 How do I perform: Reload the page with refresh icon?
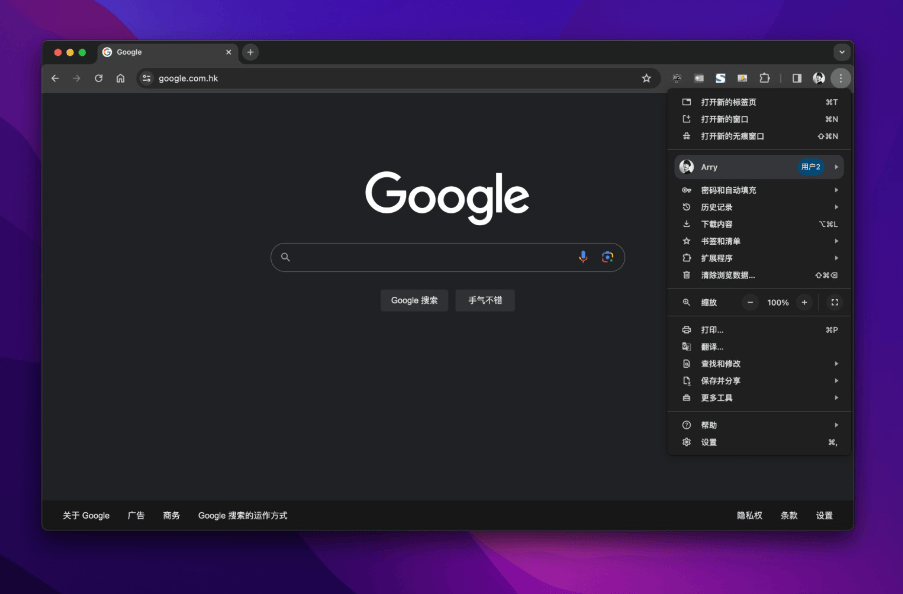click(98, 78)
